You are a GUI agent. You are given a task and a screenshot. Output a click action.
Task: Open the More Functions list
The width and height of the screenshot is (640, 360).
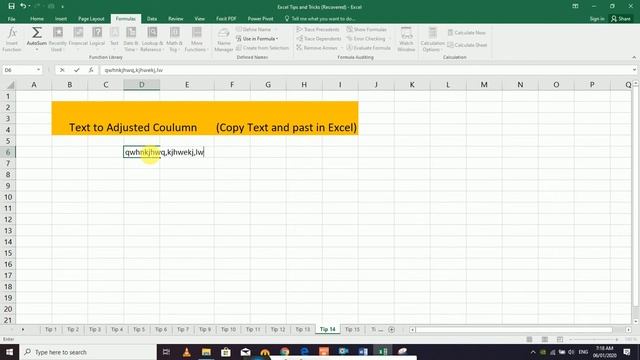coord(196,39)
